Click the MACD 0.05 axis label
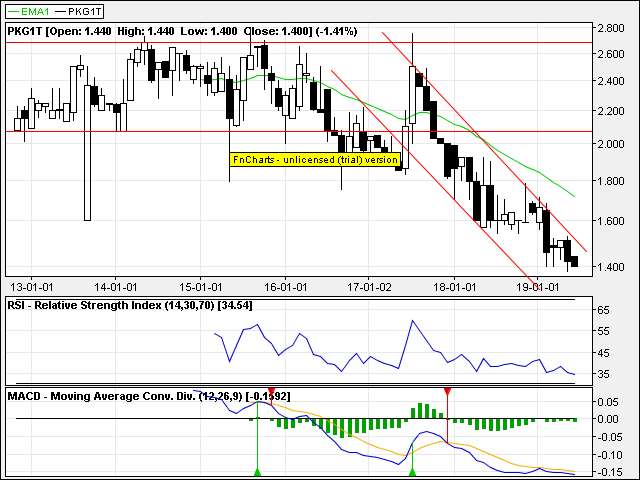Image resolution: width=640 pixels, height=480 pixels. (x=608, y=402)
